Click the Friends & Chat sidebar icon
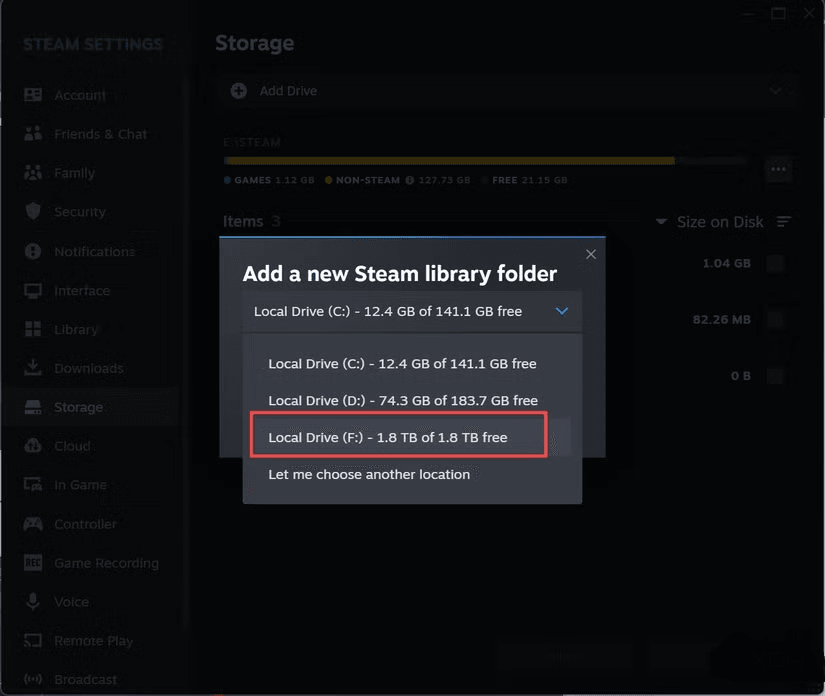This screenshot has height=696, width=825. pyautogui.click(x=33, y=134)
